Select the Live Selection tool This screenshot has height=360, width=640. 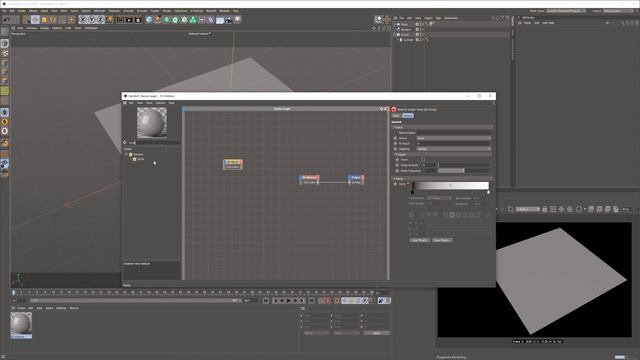tap(27, 20)
